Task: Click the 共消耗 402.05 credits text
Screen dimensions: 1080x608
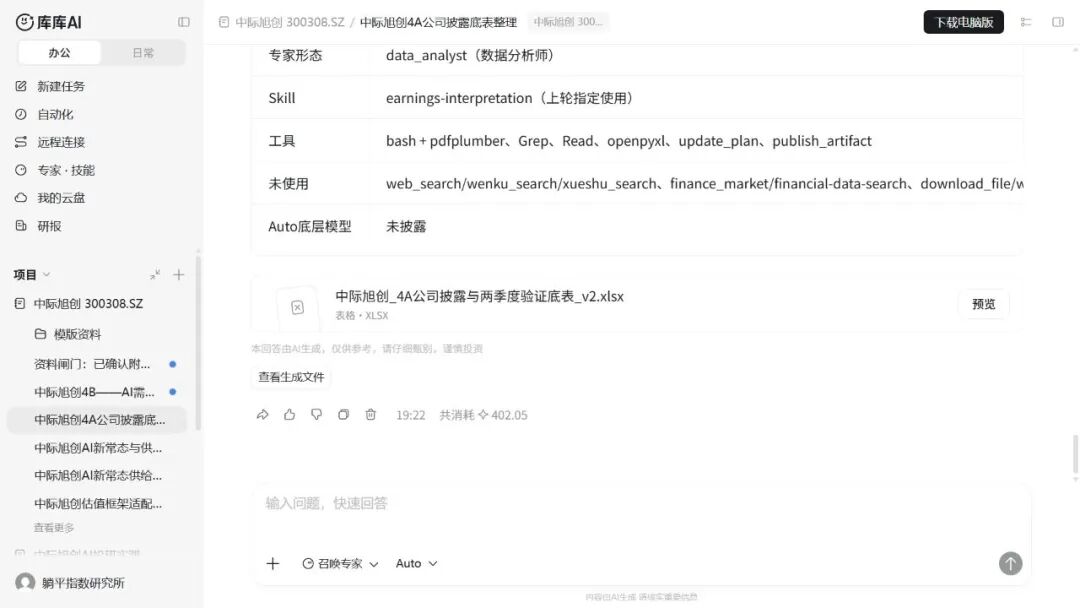Action: [484, 415]
